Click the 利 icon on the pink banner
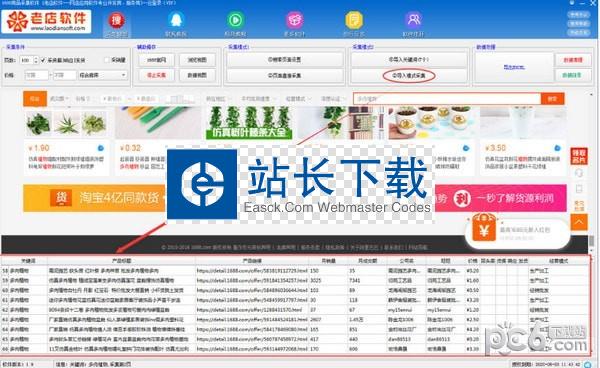 (x=461, y=198)
